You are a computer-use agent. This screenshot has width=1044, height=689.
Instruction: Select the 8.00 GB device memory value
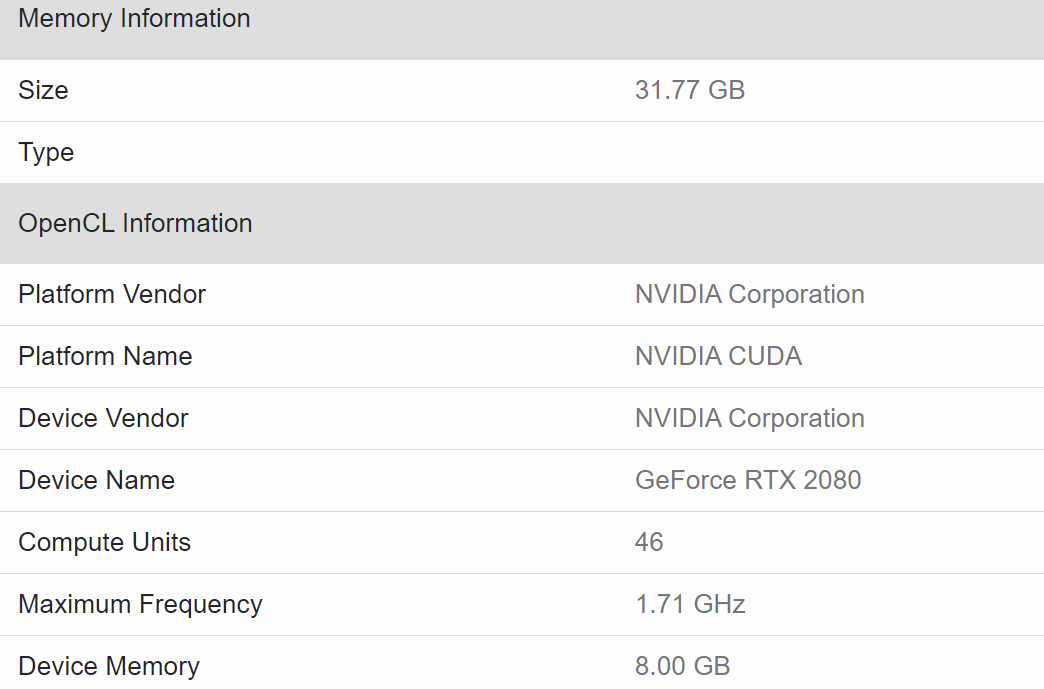point(682,666)
